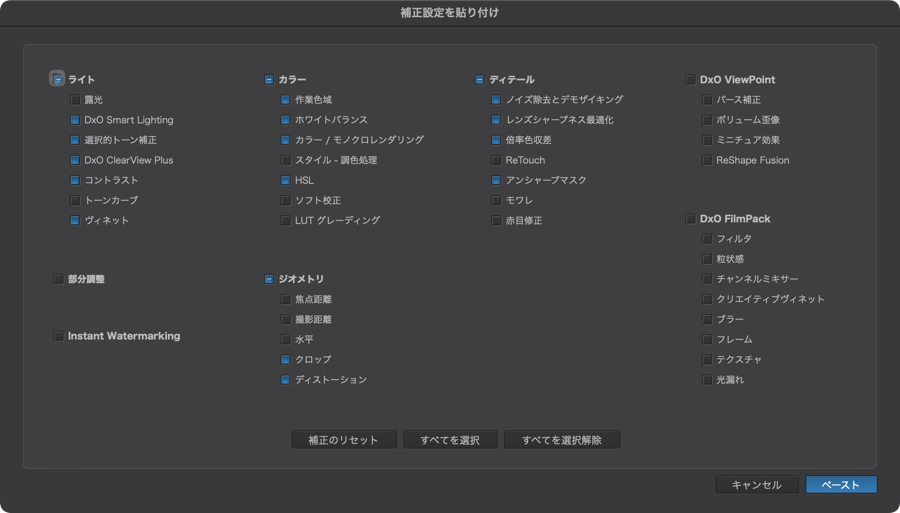
Task: Uncheck the 作業色域 checkbox
Action: coord(285,100)
